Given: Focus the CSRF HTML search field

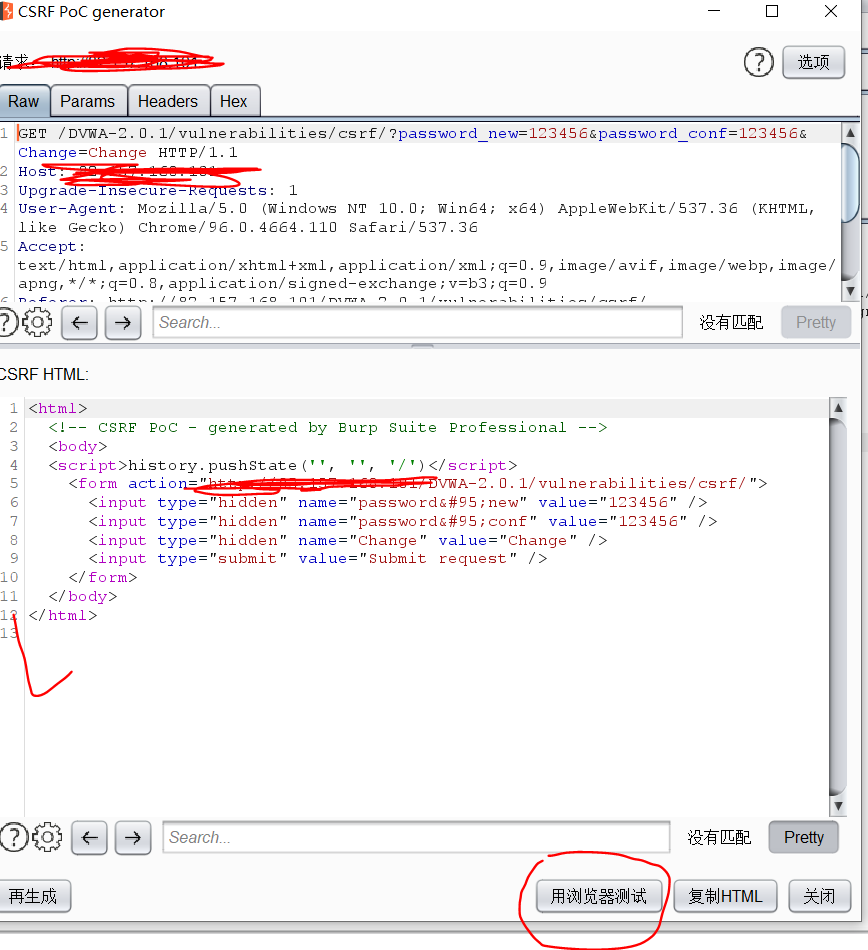Looking at the screenshot, I should click(416, 837).
